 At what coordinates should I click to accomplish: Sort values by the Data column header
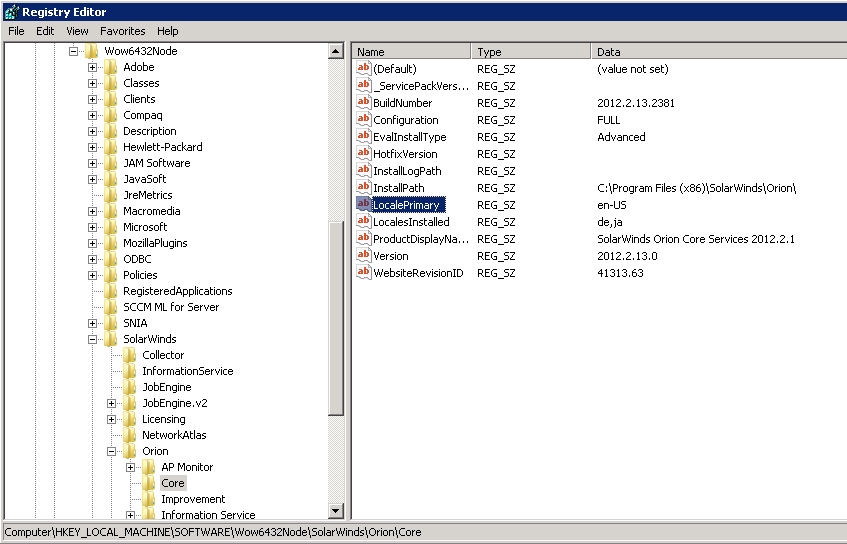click(718, 52)
